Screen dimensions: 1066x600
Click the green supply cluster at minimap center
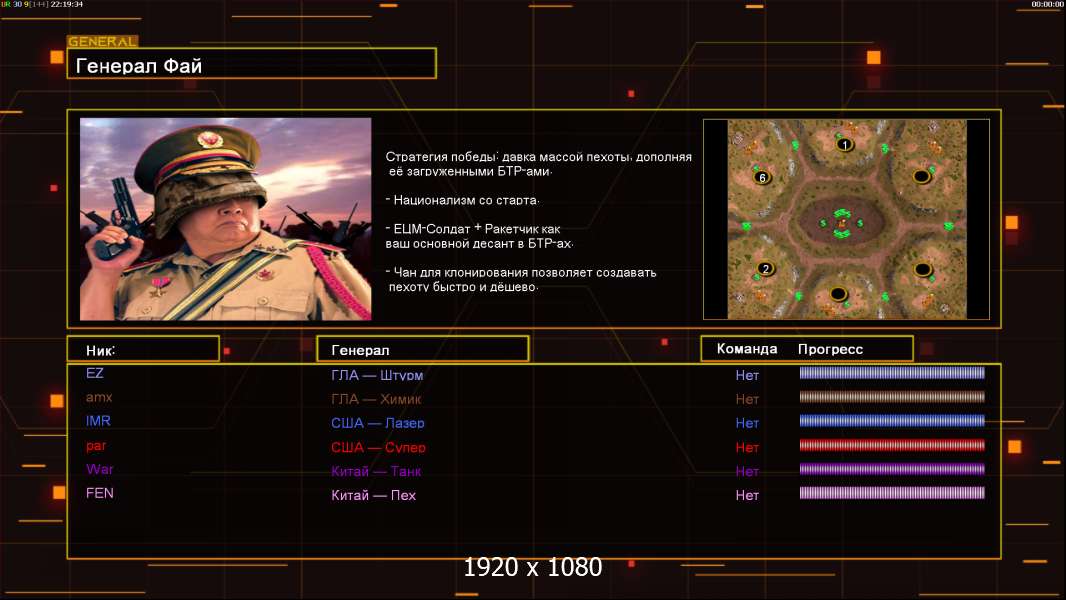(842, 223)
